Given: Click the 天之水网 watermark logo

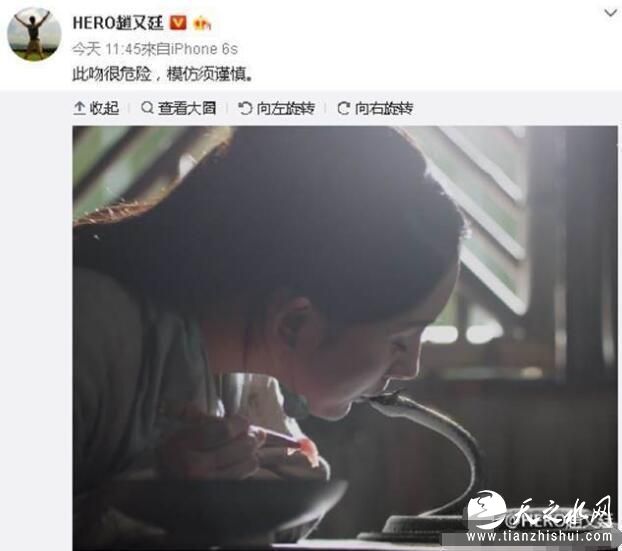Looking at the screenshot, I should click(540, 511).
